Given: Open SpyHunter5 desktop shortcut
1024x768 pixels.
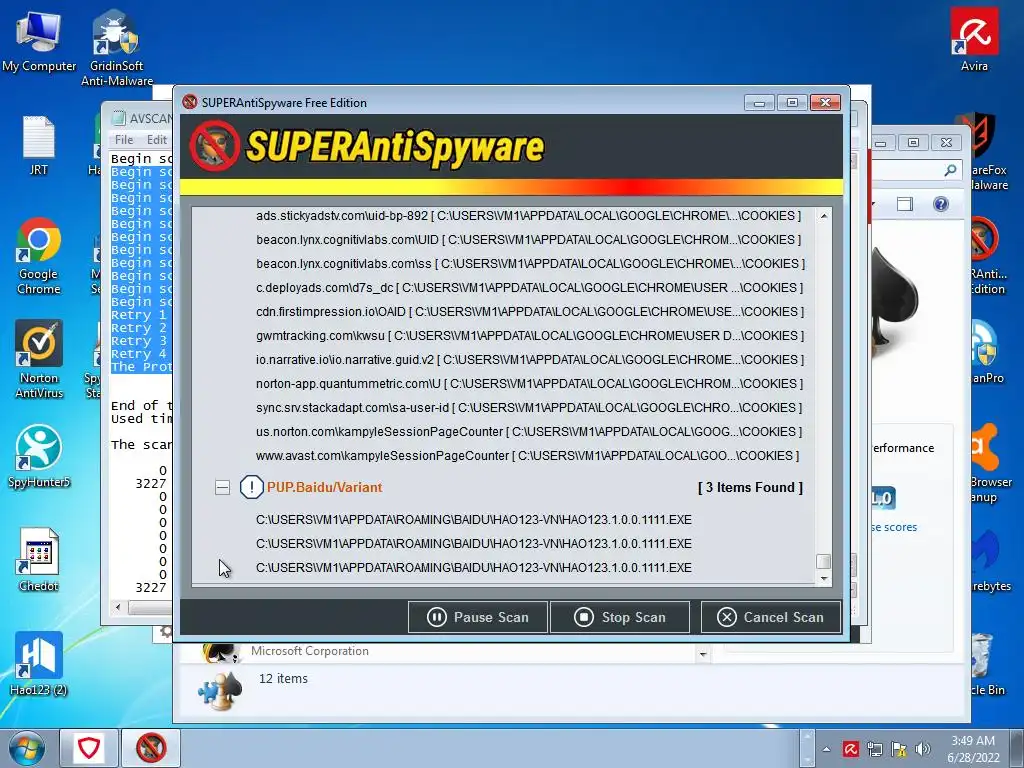Looking at the screenshot, I should [x=39, y=456].
